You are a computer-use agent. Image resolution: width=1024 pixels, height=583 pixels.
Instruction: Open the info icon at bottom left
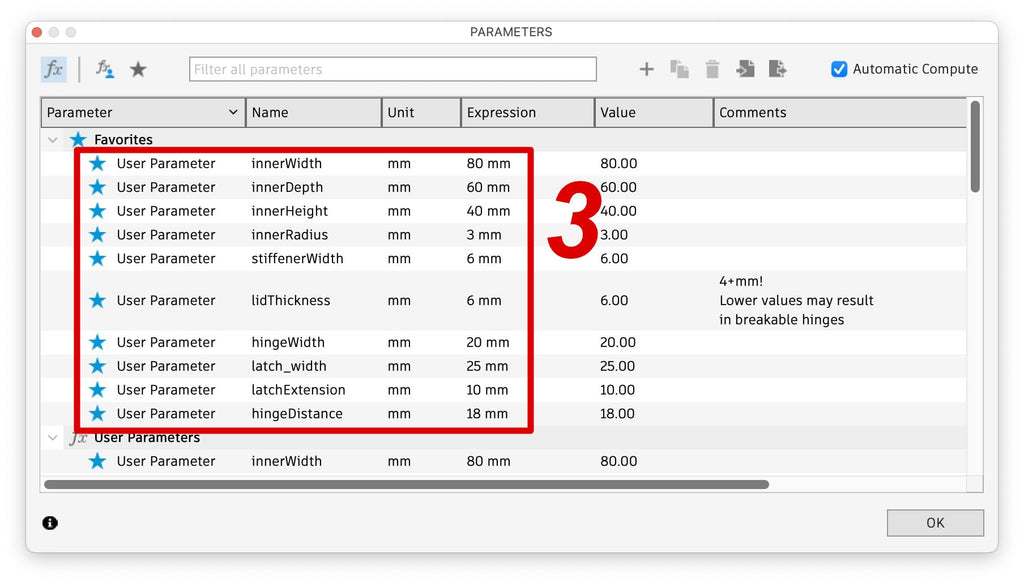point(50,522)
